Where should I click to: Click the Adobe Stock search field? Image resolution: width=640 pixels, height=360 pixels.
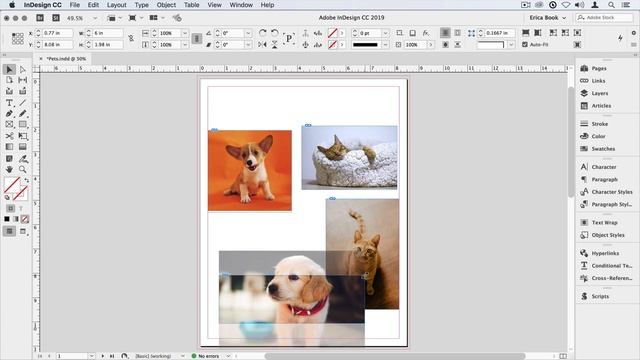pyautogui.click(x=604, y=18)
